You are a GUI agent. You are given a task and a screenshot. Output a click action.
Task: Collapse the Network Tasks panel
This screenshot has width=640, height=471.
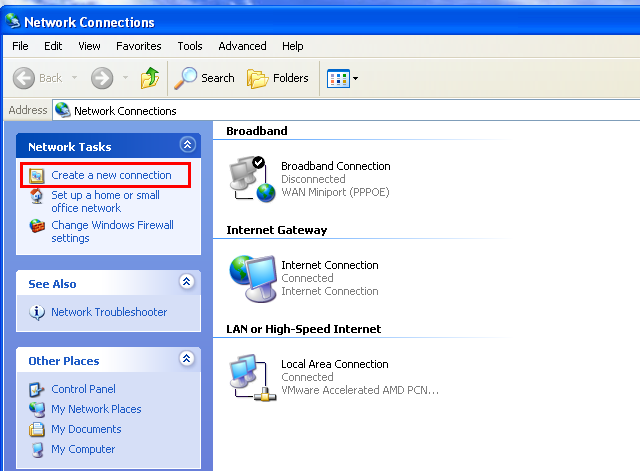(x=187, y=145)
